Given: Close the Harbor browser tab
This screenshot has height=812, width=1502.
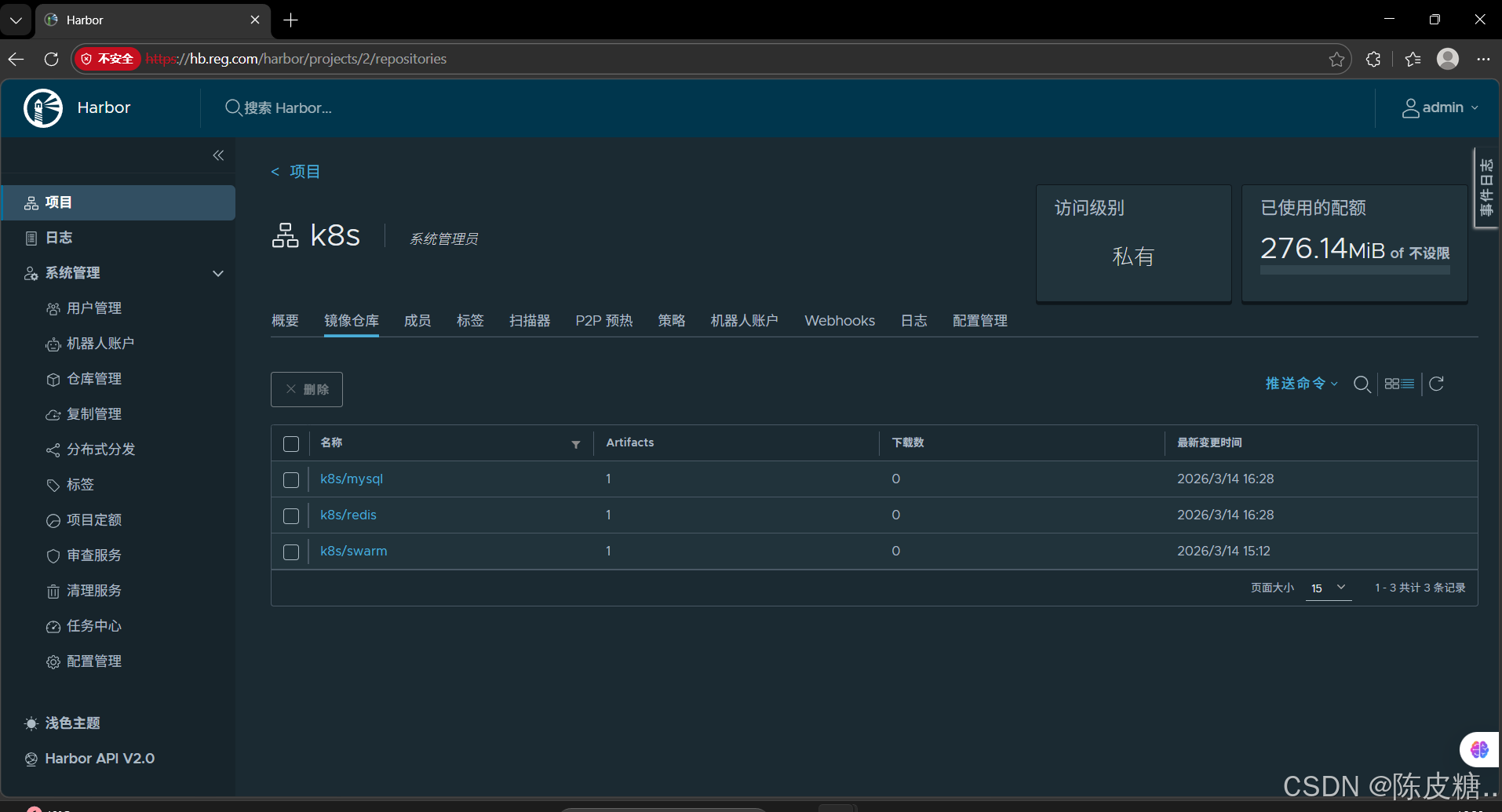Looking at the screenshot, I should click(255, 20).
